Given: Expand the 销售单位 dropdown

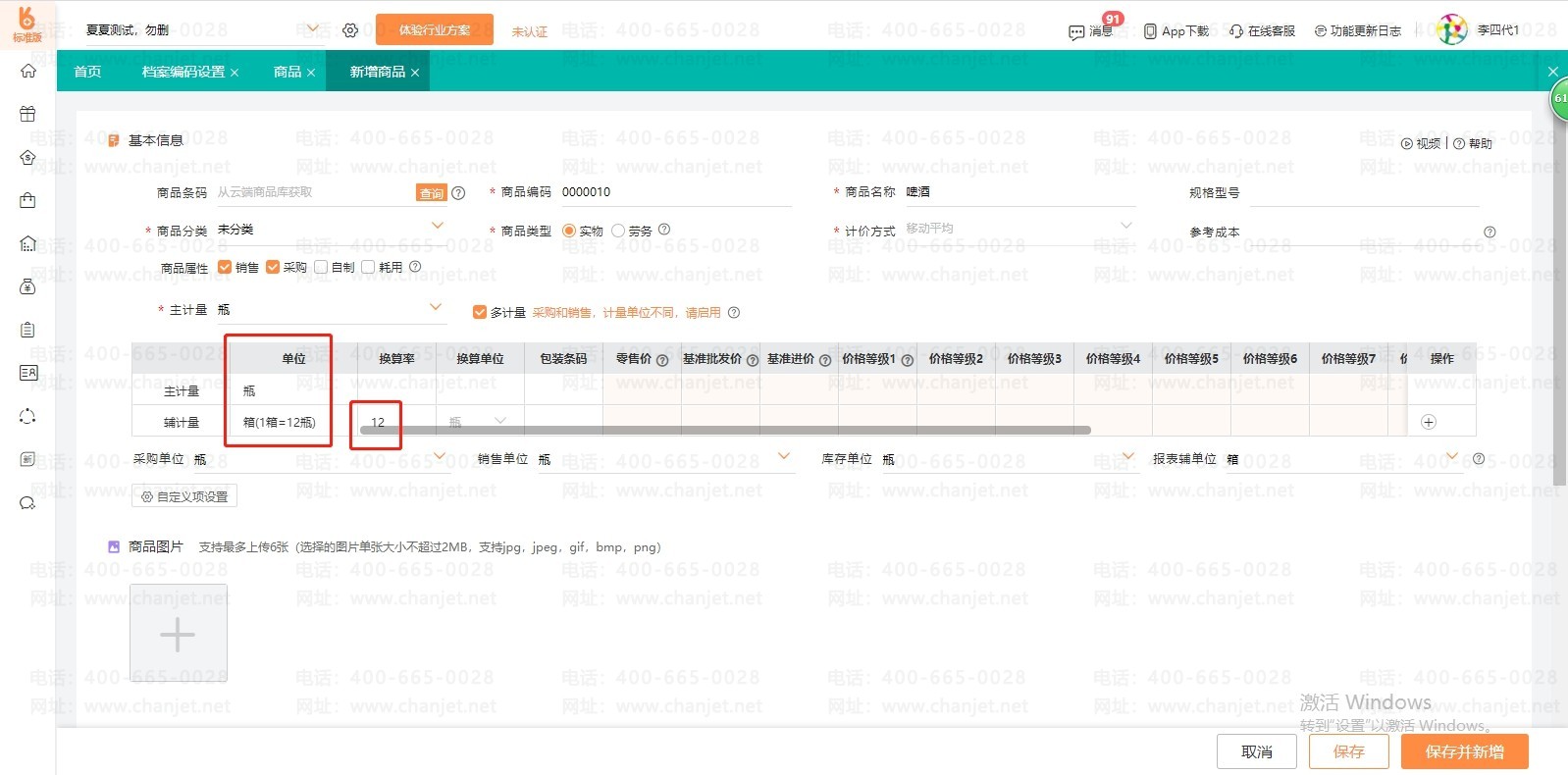Looking at the screenshot, I should (784, 456).
